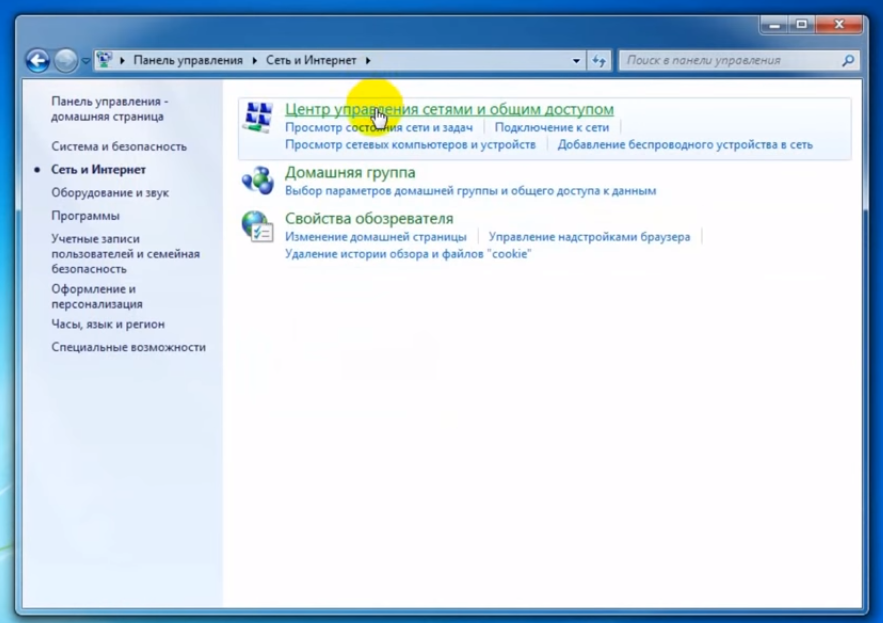Click the Forward navigation arrow button
This screenshot has height=623, width=883.
(66, 60)
